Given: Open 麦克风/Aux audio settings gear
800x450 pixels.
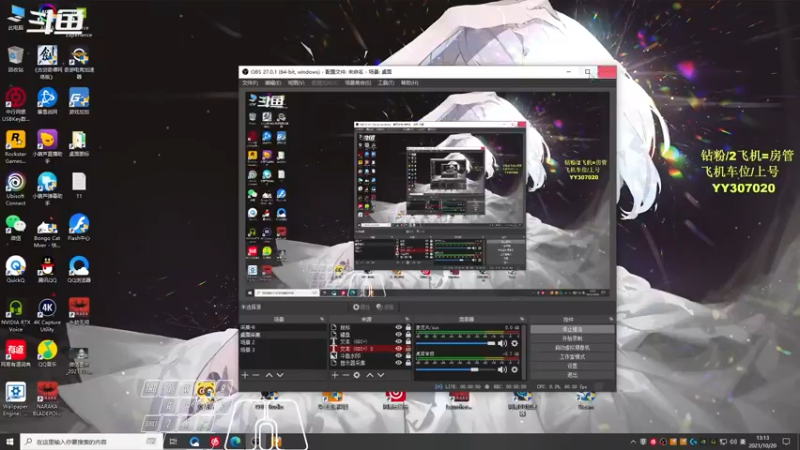Looking at the screenshot, I should pos(514,343).
